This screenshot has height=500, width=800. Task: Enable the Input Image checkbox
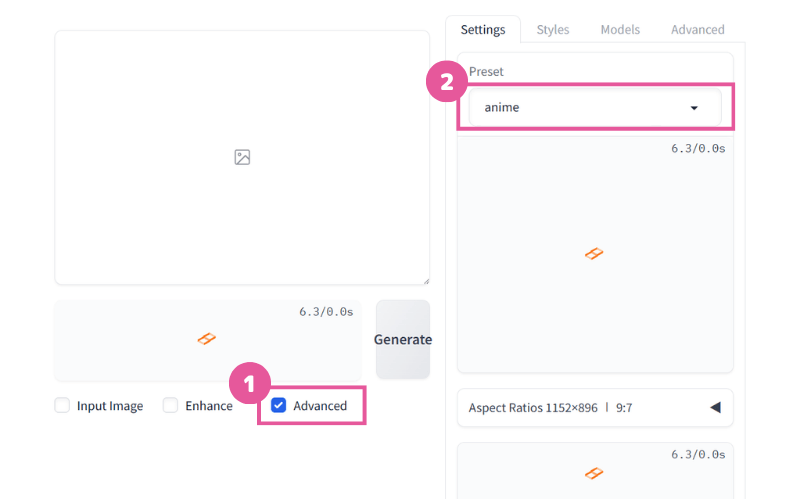(x=62, y=406)
